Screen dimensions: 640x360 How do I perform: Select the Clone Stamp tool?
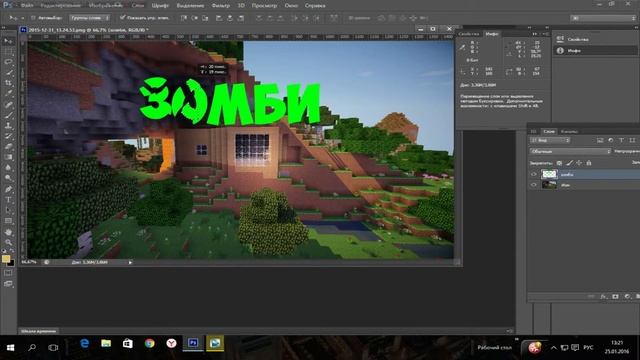coord(8,126)
